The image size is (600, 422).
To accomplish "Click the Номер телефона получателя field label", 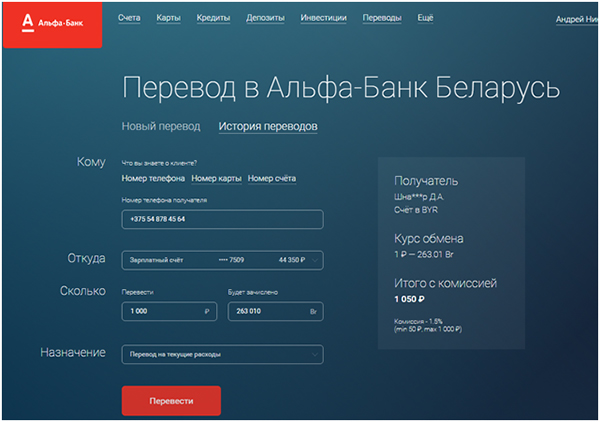I will point(164,200).
